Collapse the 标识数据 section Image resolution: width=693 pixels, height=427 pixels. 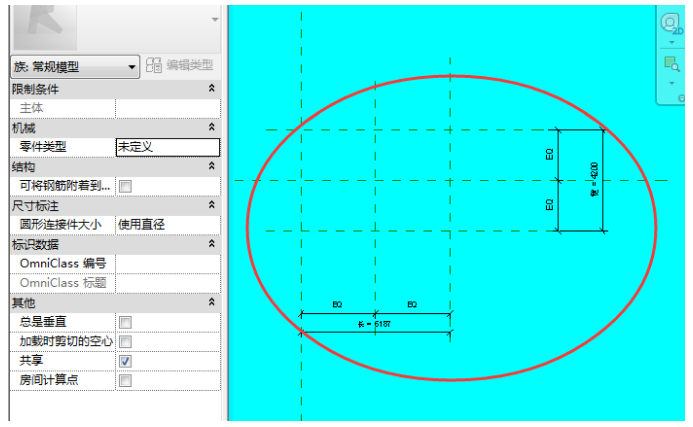pyautogui.click(x=211, y=244)
